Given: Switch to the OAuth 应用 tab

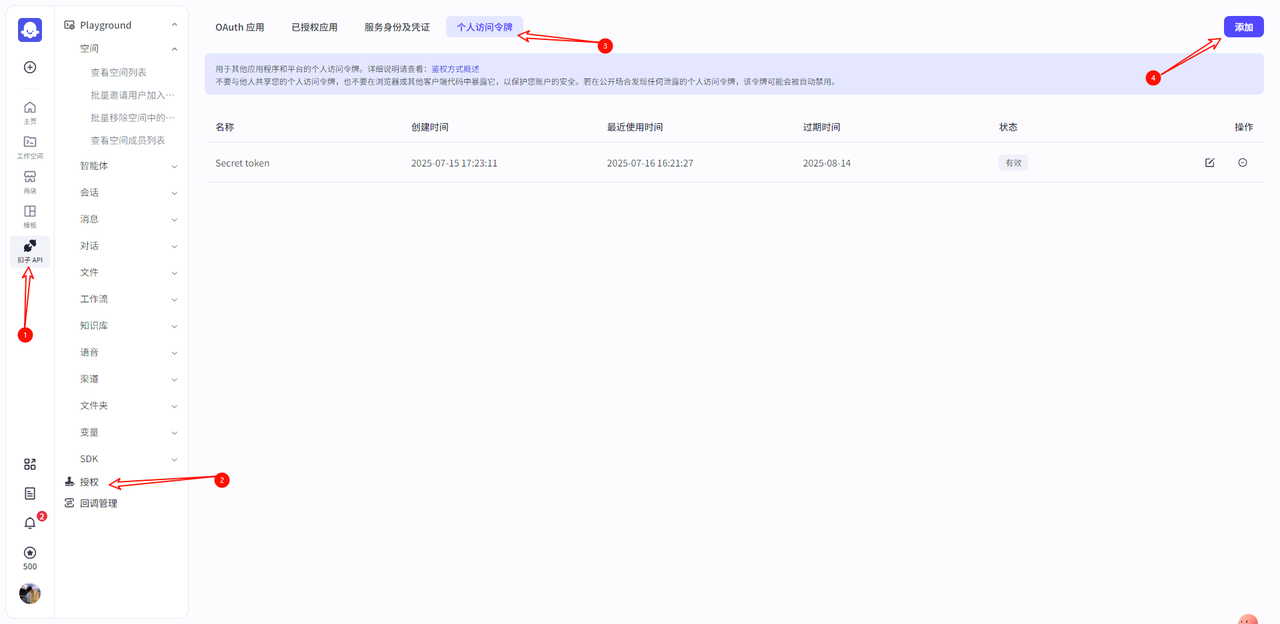Looking at the screenshot, I should tap(240, 27).
